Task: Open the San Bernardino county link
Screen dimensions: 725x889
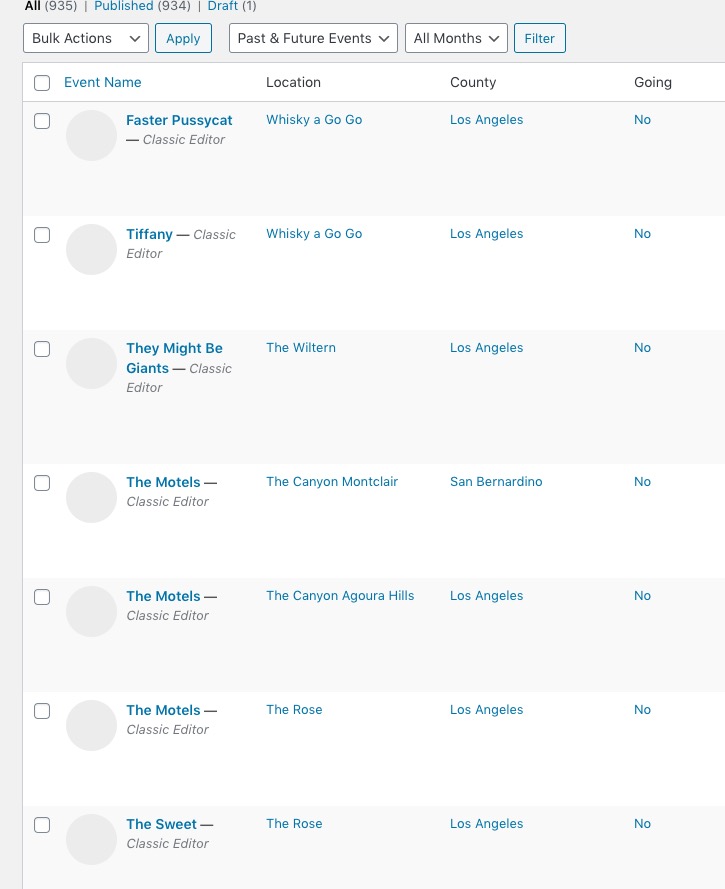Action: coord(496,481)
